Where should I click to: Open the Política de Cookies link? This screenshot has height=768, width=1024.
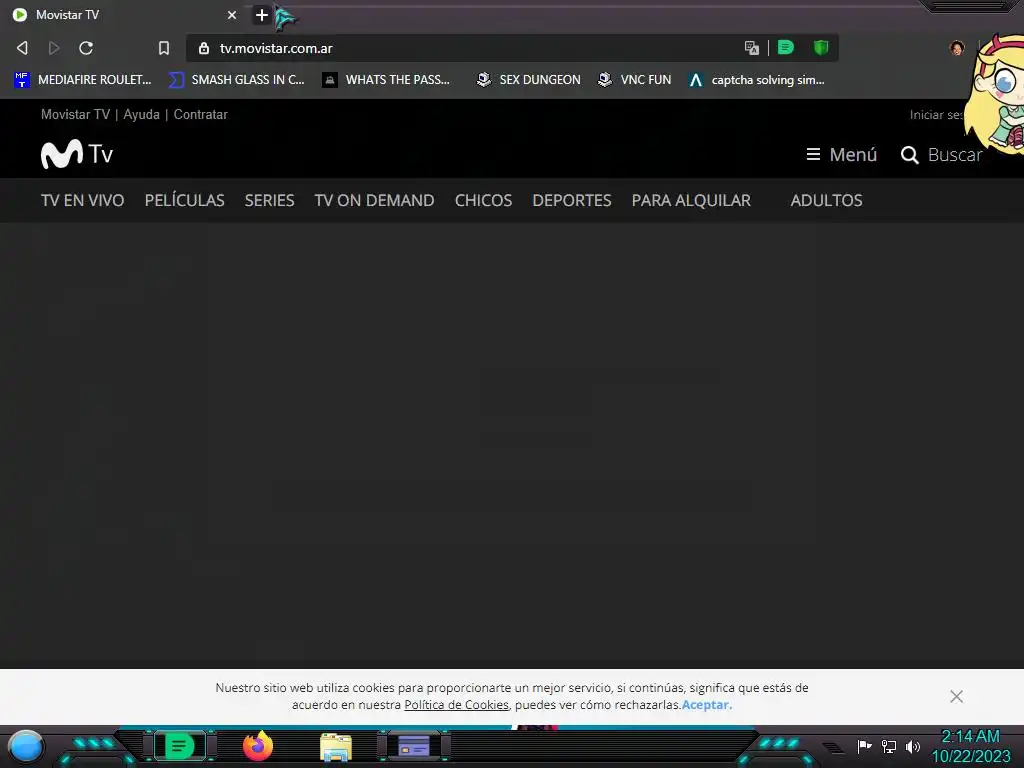[x=456, y=705]
